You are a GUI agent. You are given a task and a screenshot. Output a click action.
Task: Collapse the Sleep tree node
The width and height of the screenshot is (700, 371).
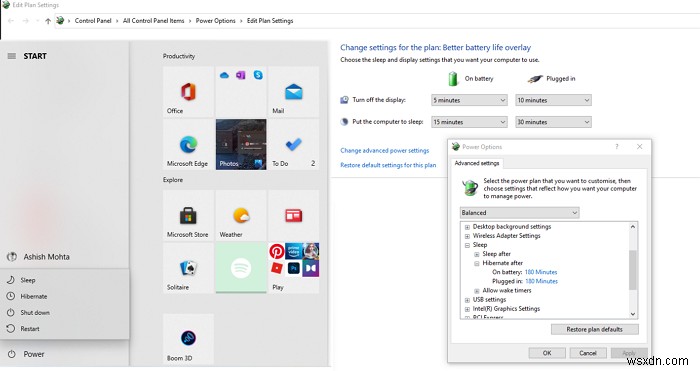tap(467, 246)
